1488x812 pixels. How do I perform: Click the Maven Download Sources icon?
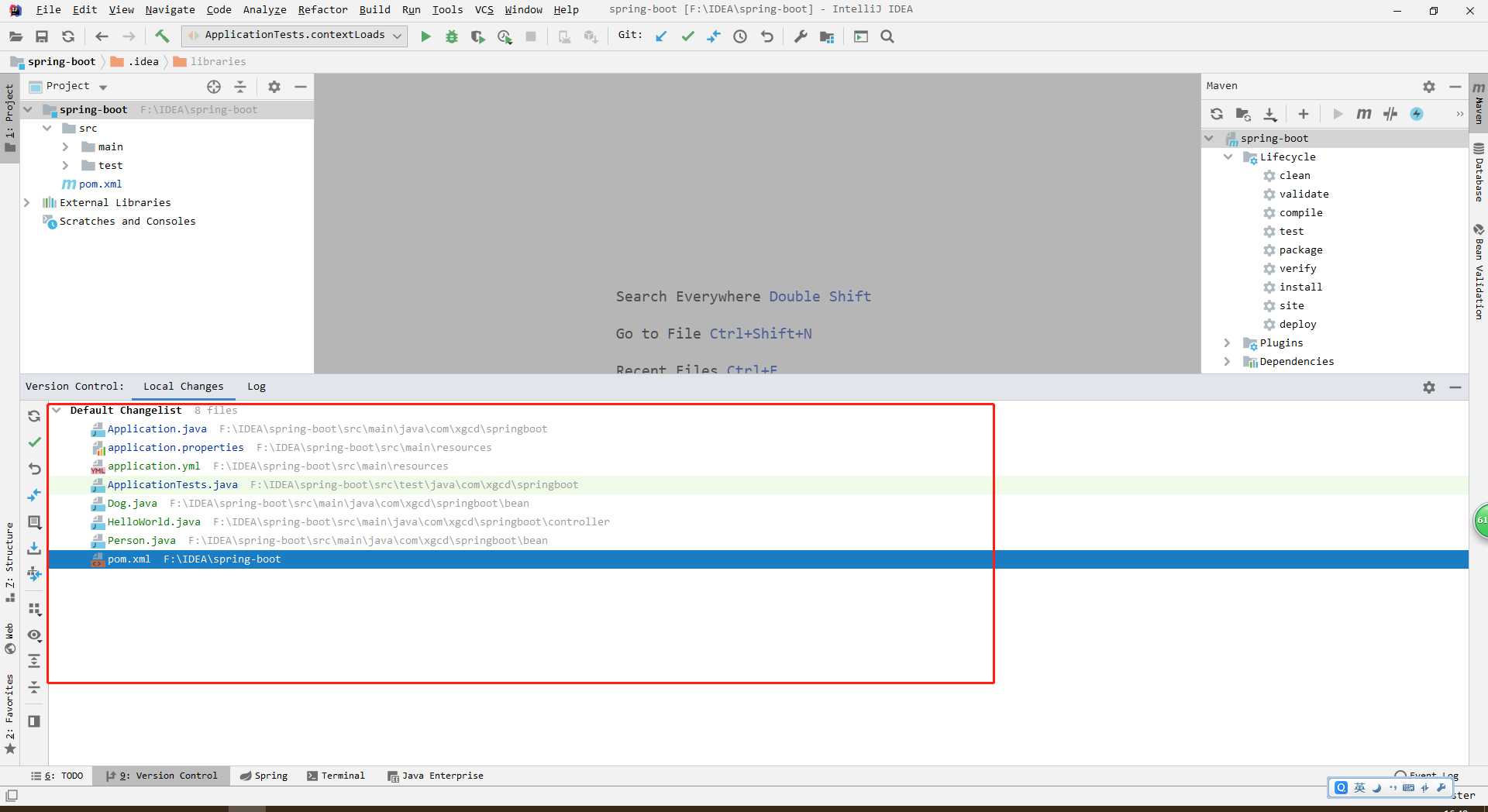point(1269,114)
